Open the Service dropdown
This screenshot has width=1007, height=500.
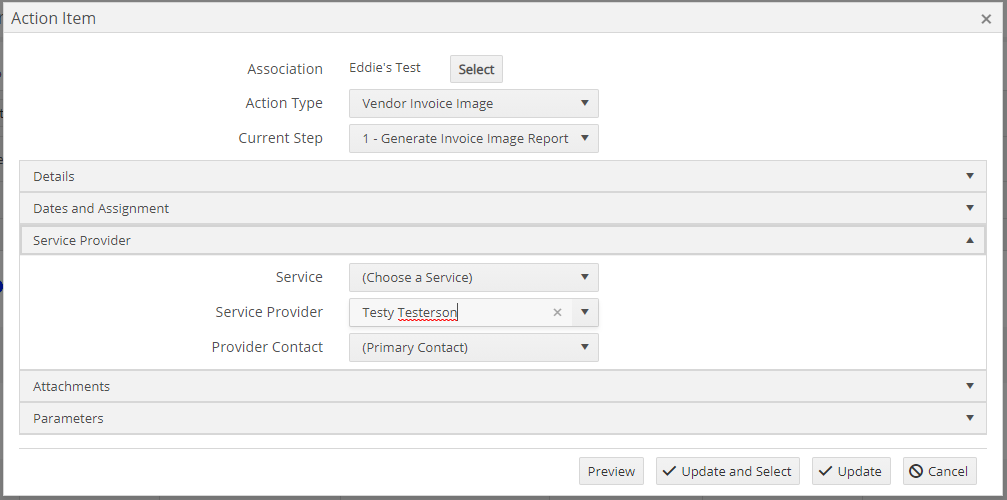coord(474,277)
